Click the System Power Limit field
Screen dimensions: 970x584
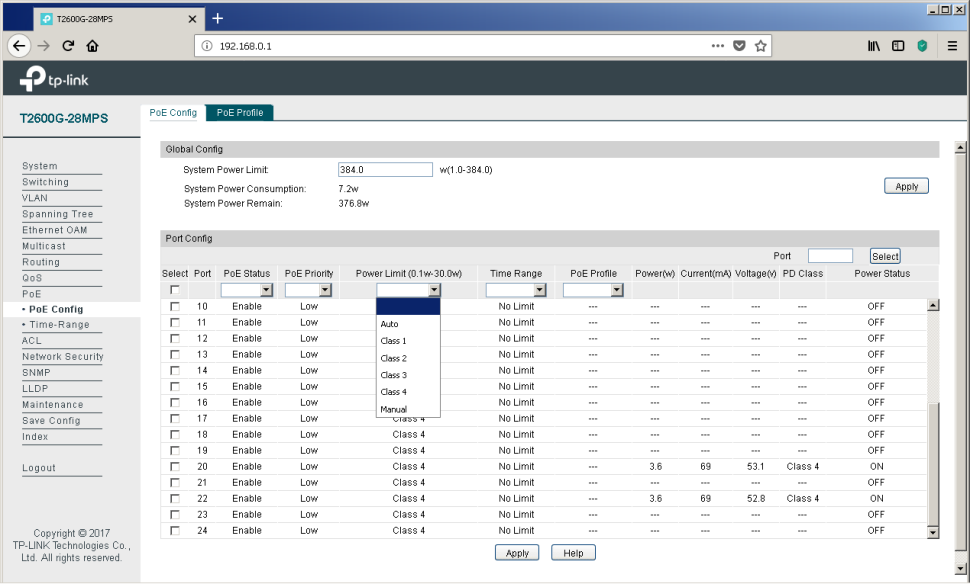[x=385, y=170]
